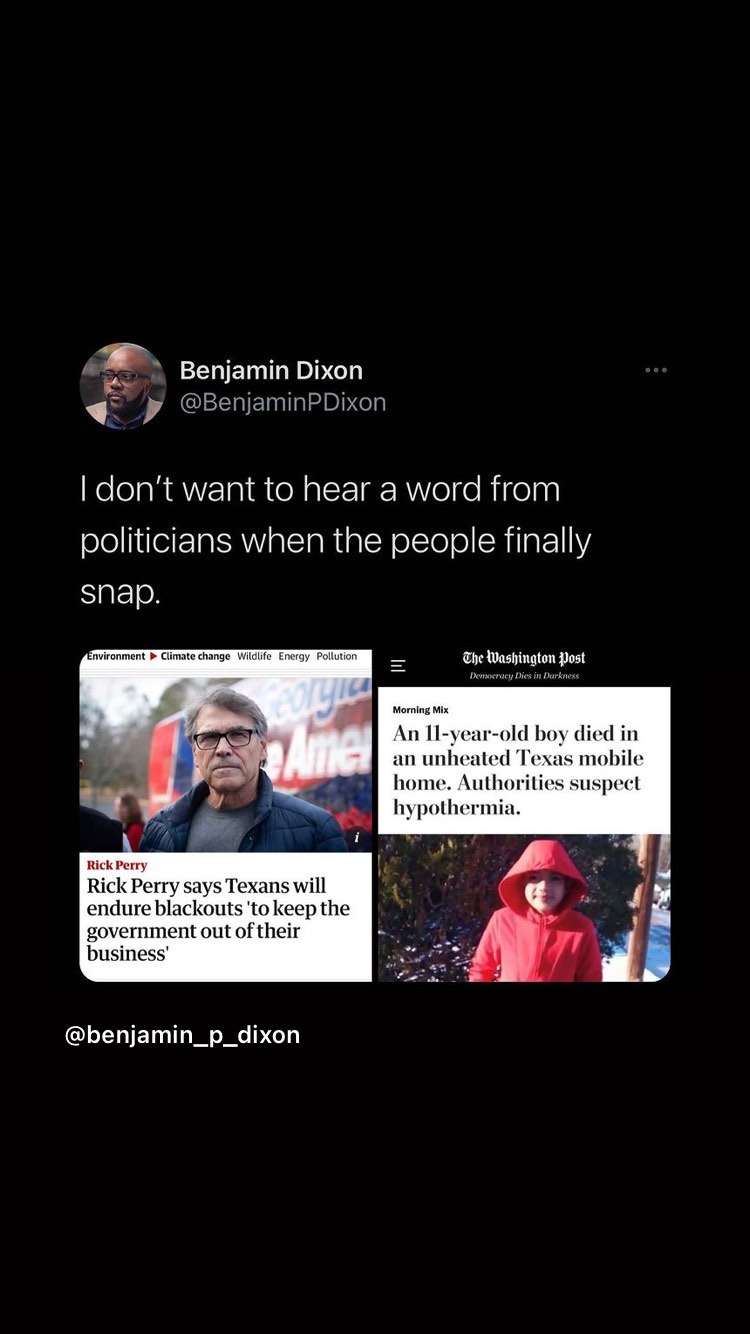Open the photo of Rick Perry
Image resolution: width=750 pixels, height=1334 pixels.
pos(226,765)
